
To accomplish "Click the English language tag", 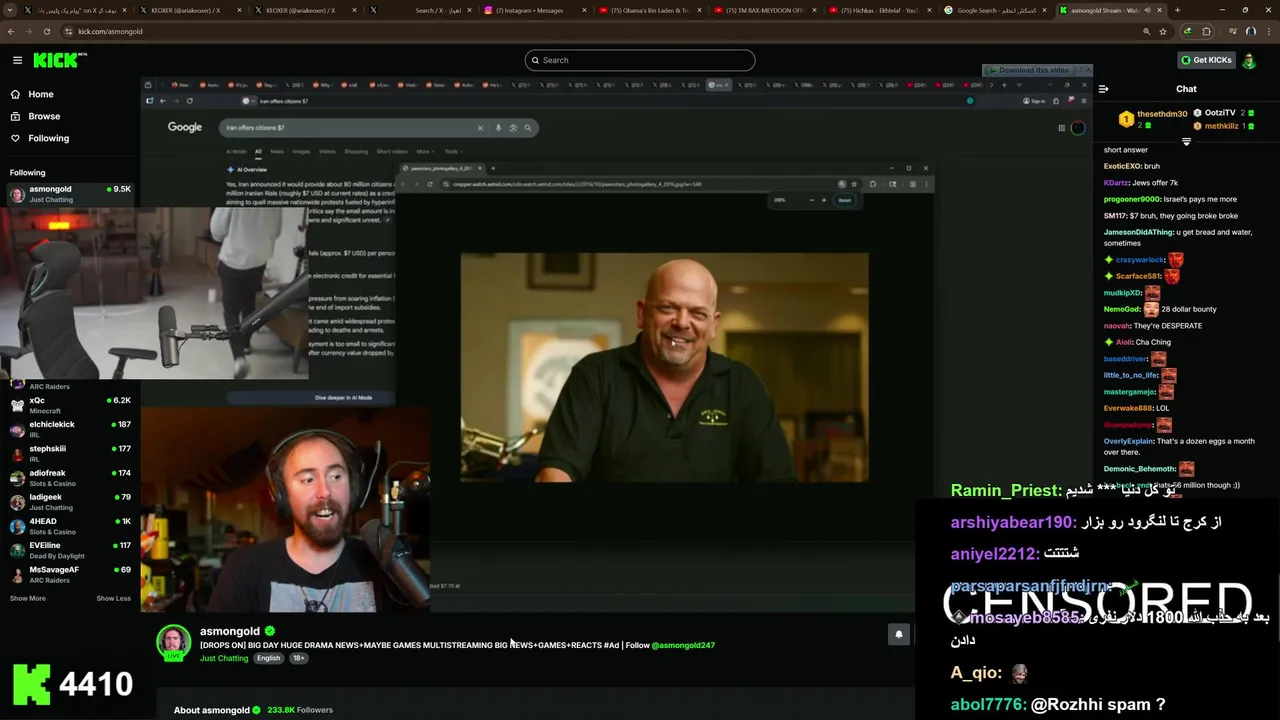I will pos(268,658).
